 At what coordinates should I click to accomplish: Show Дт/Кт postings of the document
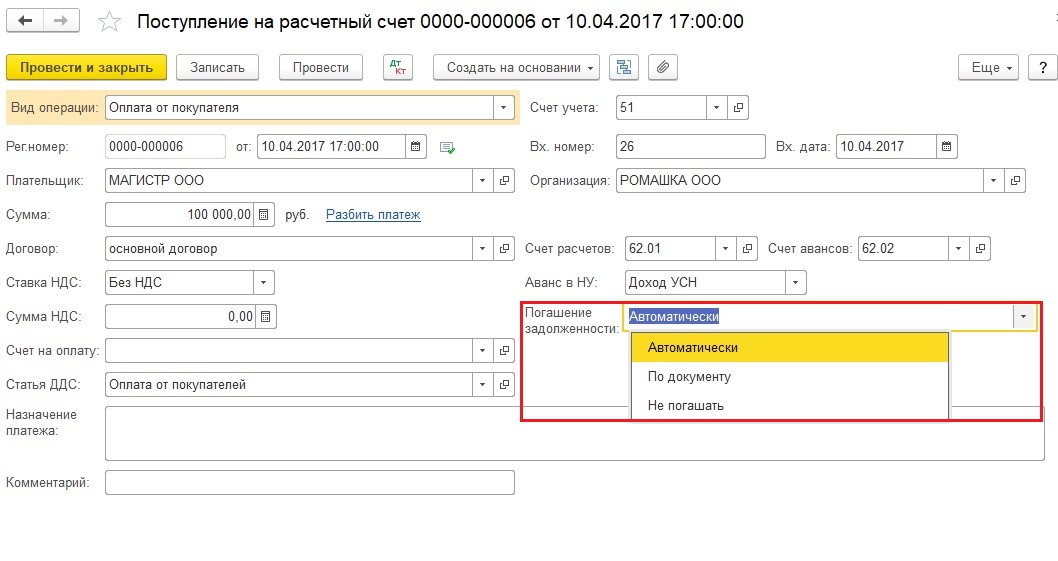pos(397,68)
